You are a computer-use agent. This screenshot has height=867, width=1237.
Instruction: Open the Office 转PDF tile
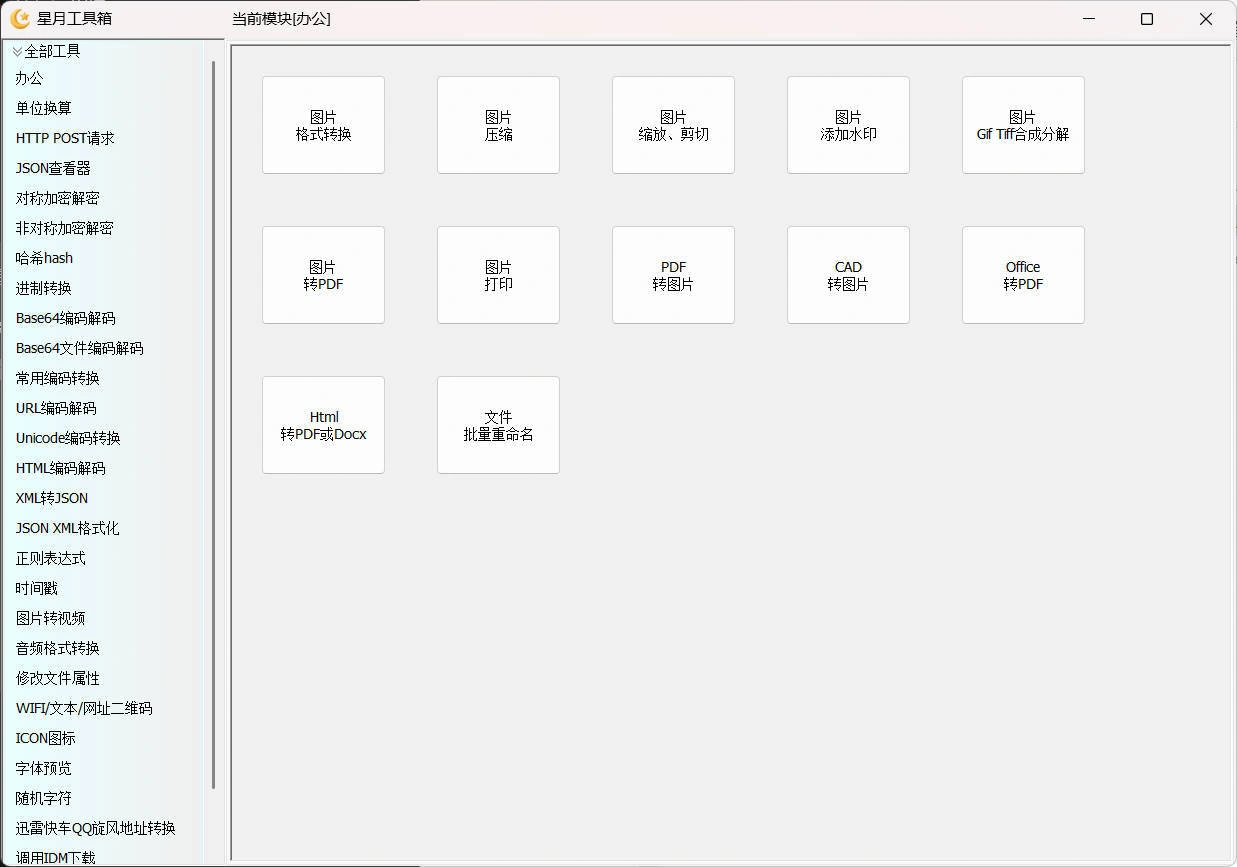tap(1023, 275)
